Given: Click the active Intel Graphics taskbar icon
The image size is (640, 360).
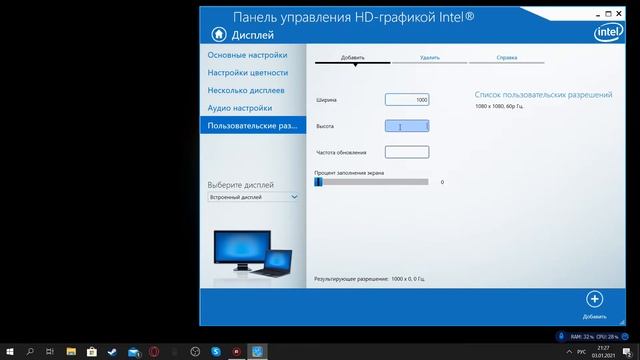Looking at the screenshot, I should [257, 351].
